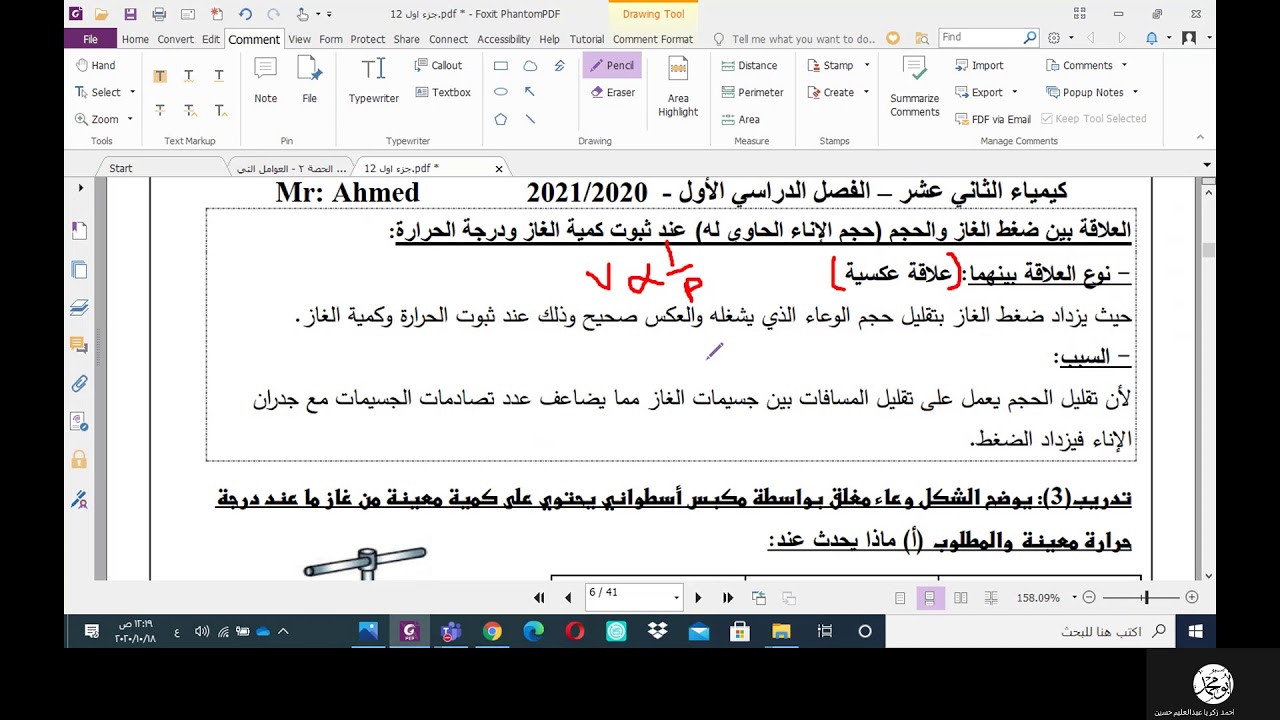1280x720 pixels.
Task: Open Summarize Comments
Action: (x=914, y=87)
